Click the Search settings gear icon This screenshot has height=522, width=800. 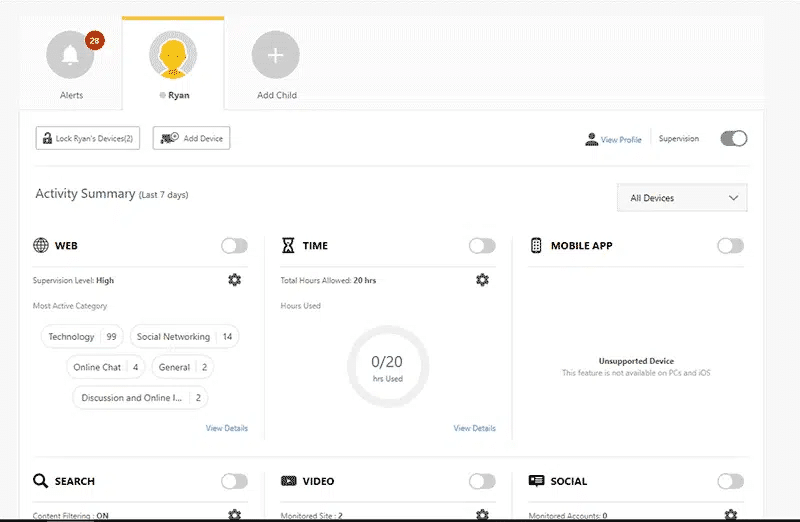(234, 514)
